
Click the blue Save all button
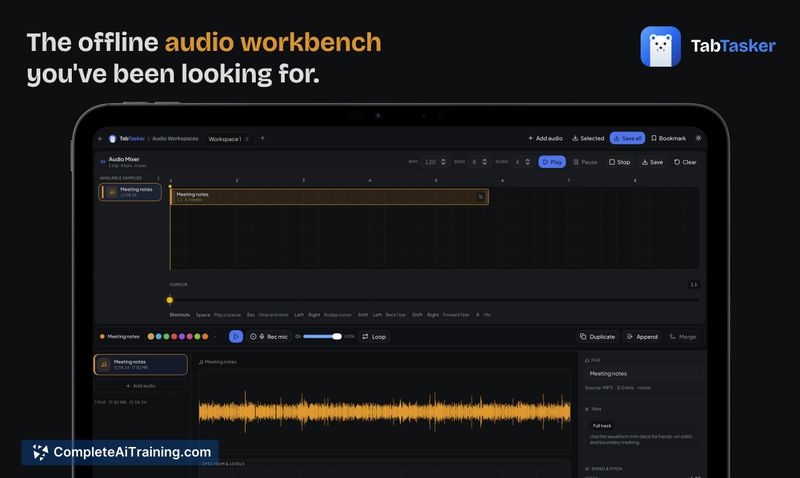627,138
